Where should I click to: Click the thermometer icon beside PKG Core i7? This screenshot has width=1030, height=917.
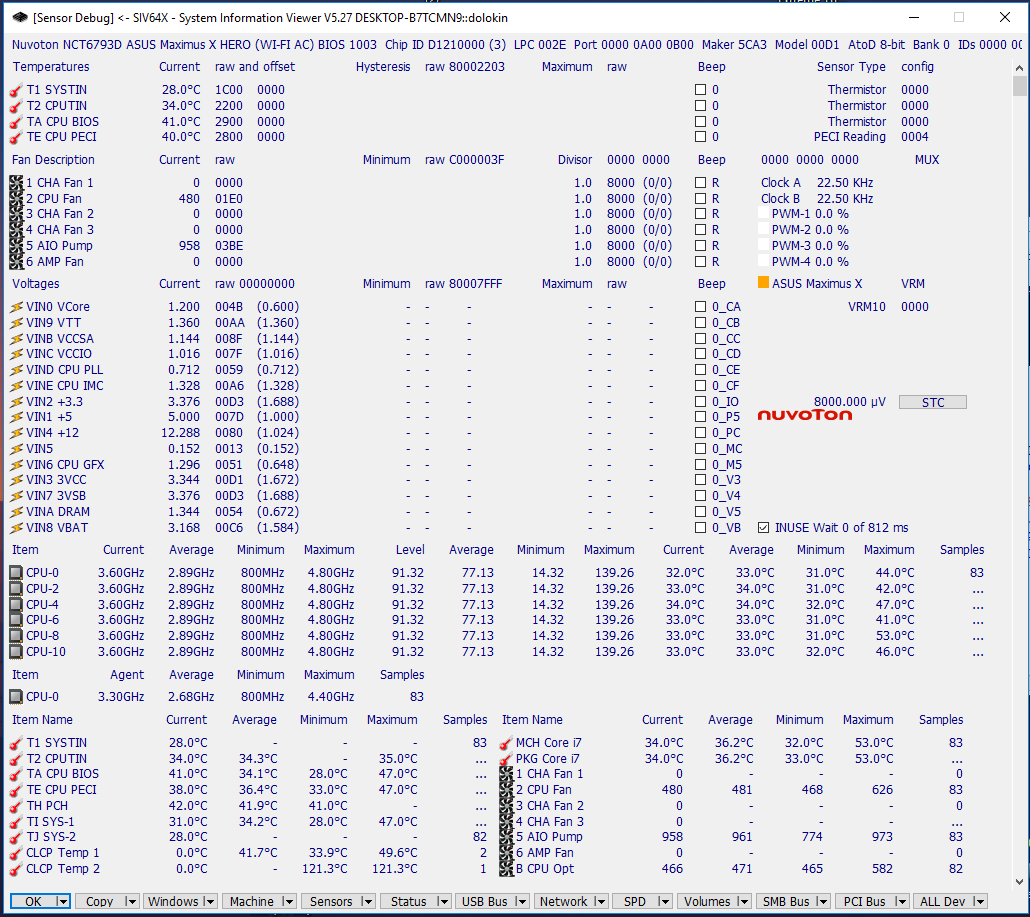[x=506, y=759]
